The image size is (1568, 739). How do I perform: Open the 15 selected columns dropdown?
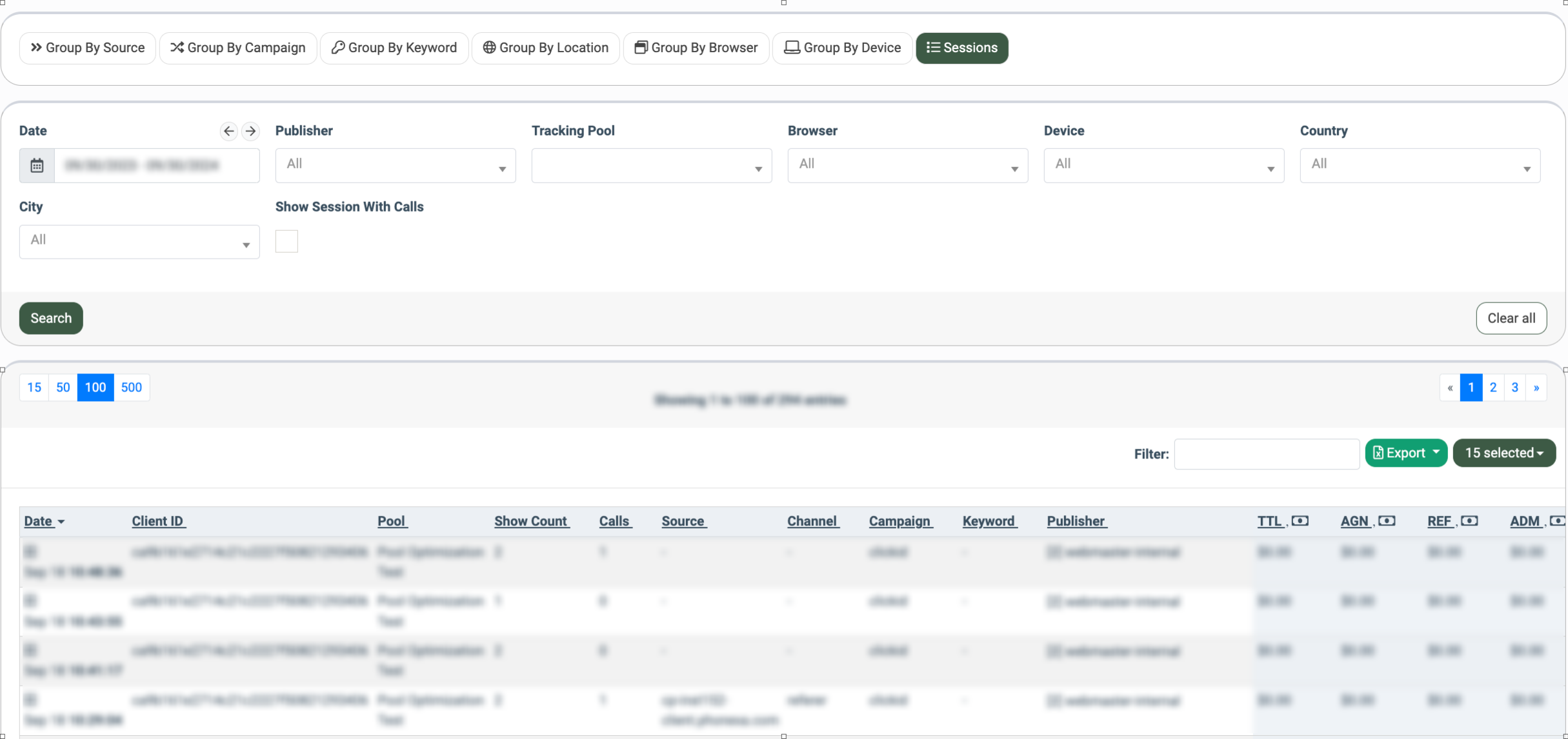pos(1503,453)
